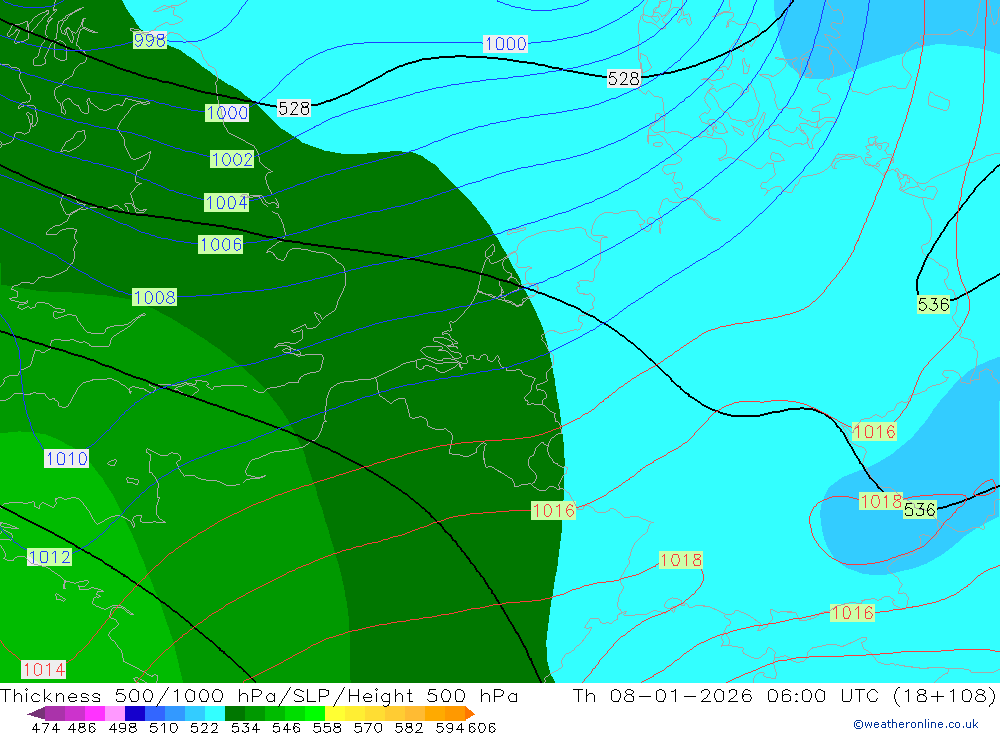Click the 606 legend value
Image resolution: width=1000 pixels, height=733 pixels.
coord(482,727)
